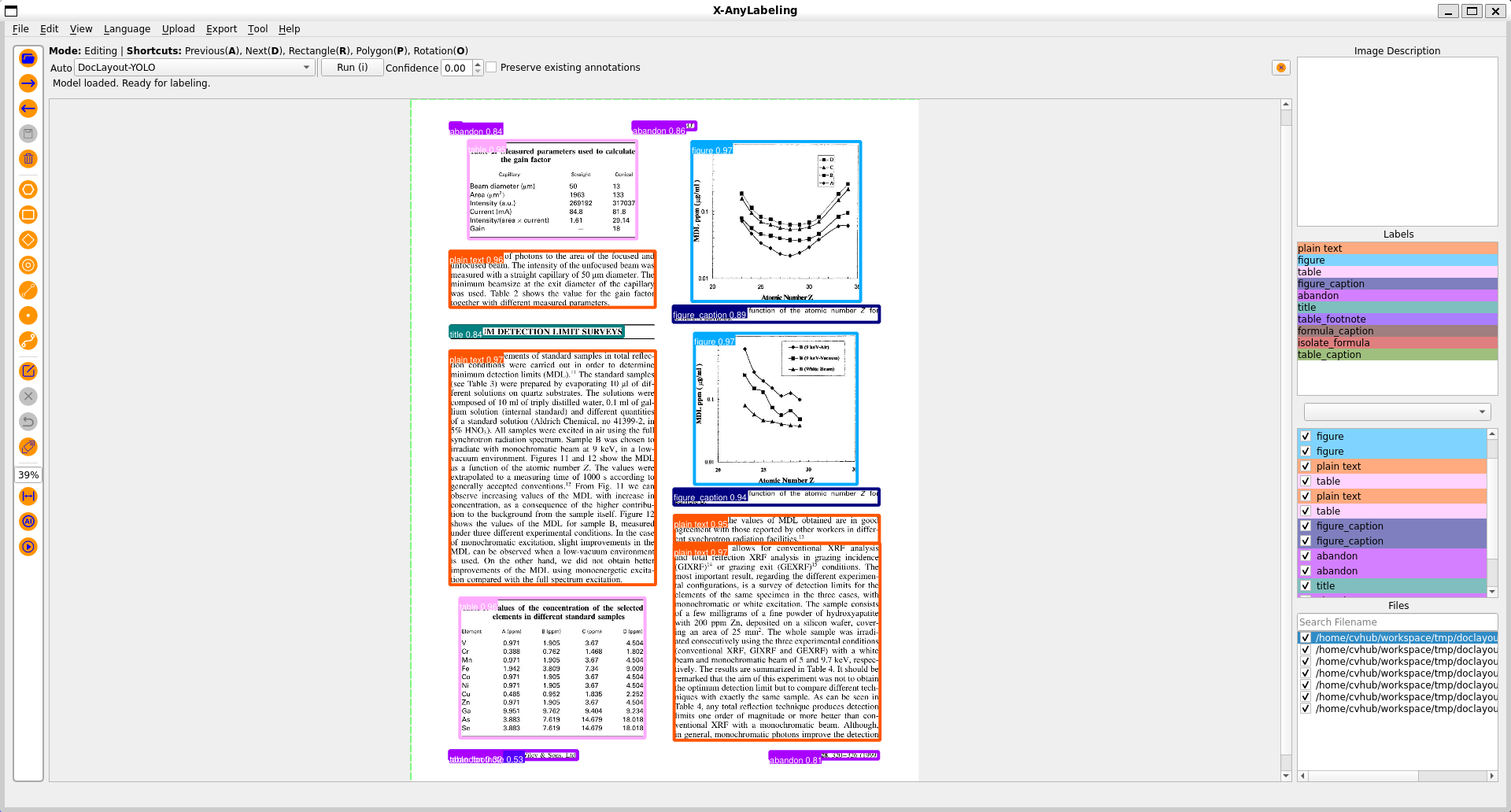The height and width of the screenshot is (812, 1511).
Task: Uncheck the plain text checkbox below the two figures
Action: point(1306,466)
